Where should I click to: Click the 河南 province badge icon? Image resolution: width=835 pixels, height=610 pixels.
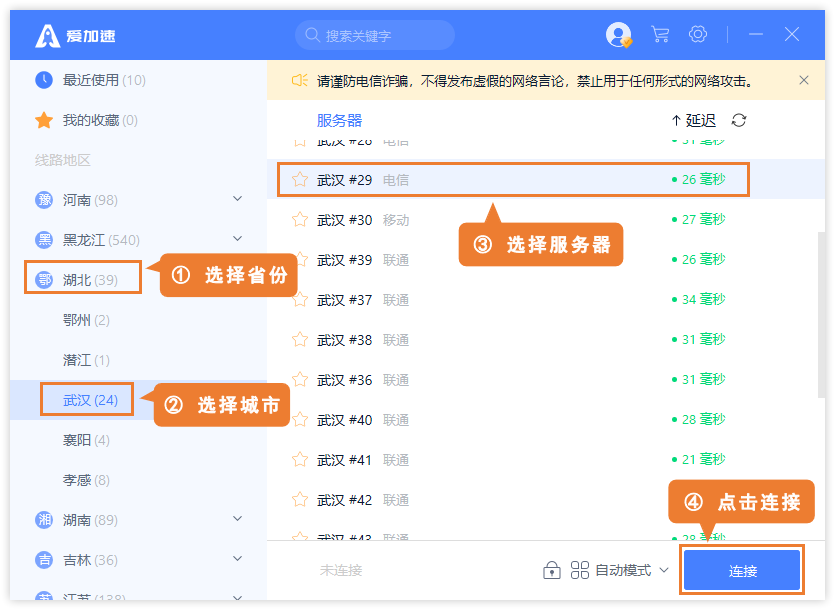point(44,200)
